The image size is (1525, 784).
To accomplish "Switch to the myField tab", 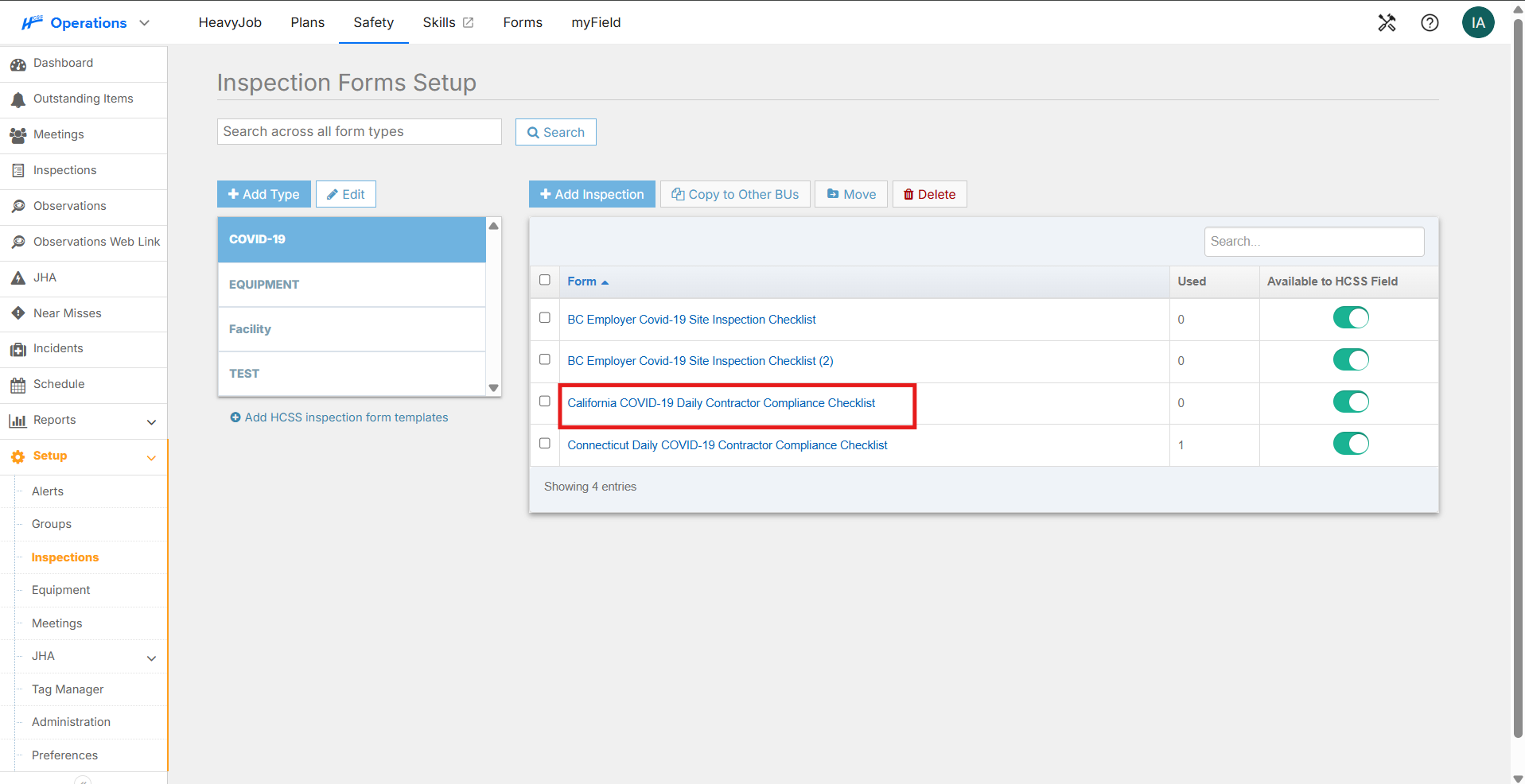I will click(x=596, y=22).
